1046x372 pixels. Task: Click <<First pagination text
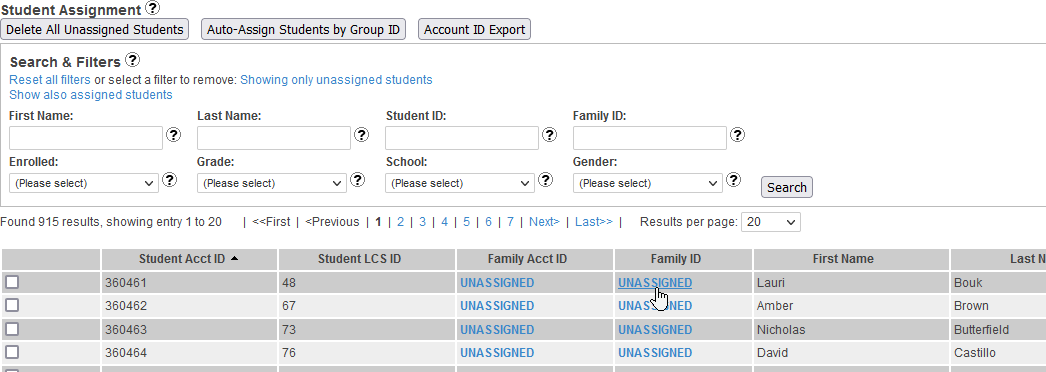point(272,222)
